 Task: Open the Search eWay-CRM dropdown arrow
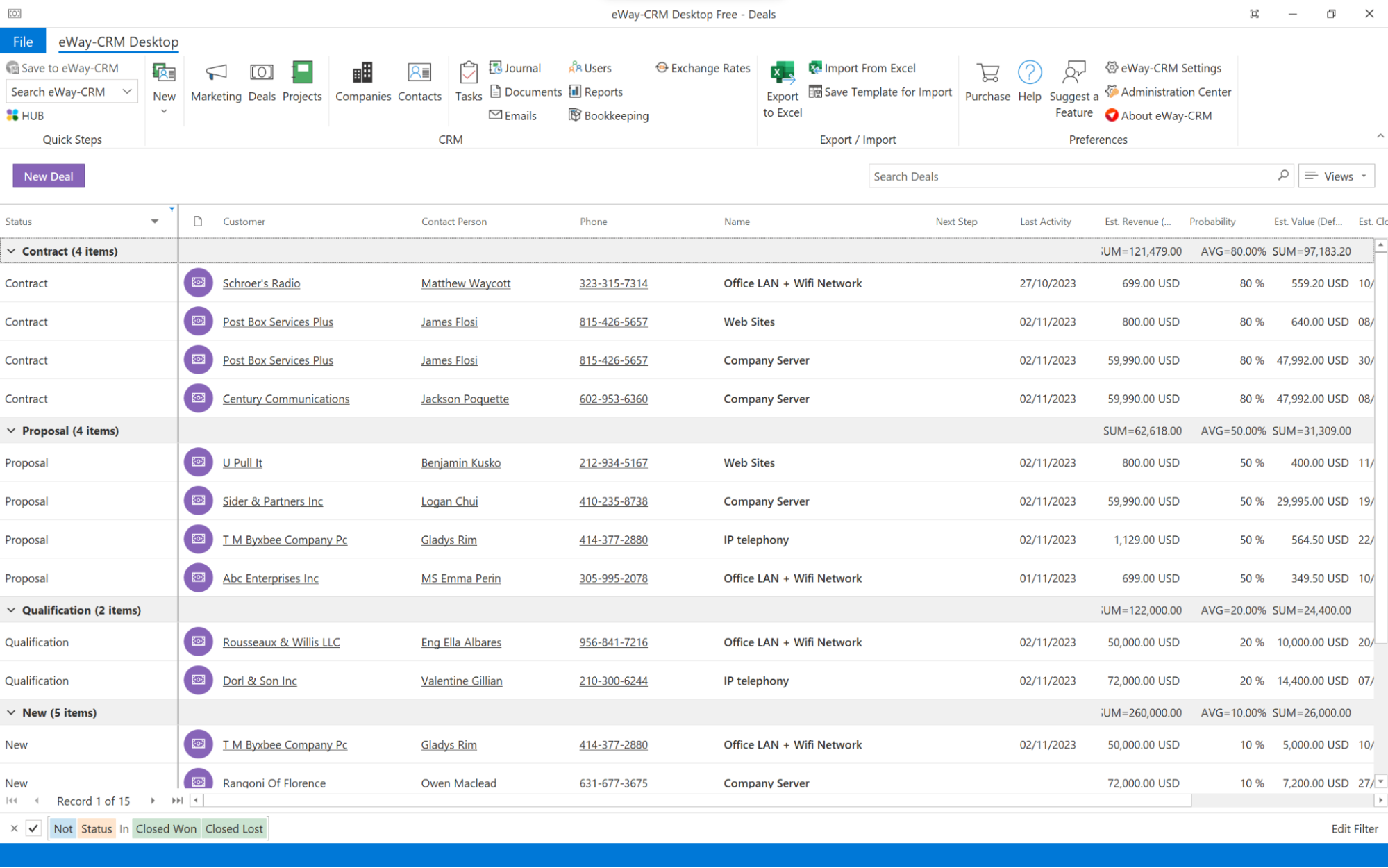click(126, 91)
